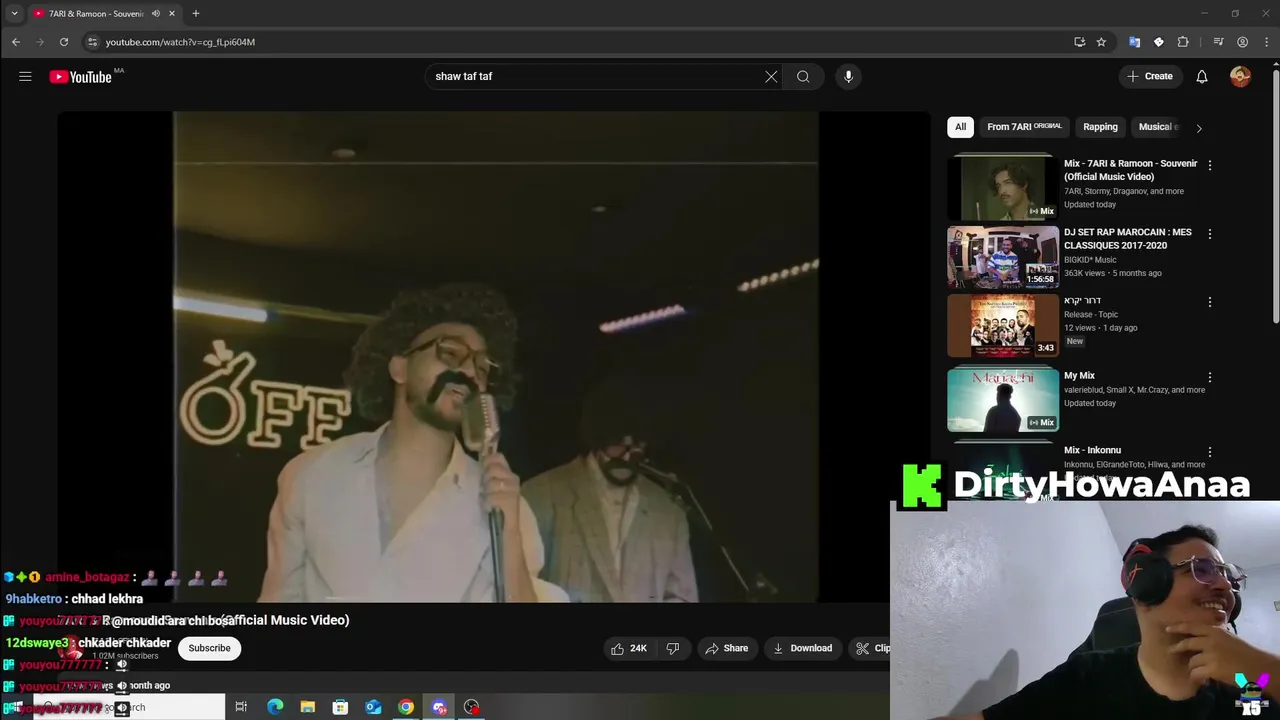Open the YouTube hamburger guide menu
Image resolution: width=1280 pixels, height=720 pixels.
pyautogui.click(x=25, y=76)
